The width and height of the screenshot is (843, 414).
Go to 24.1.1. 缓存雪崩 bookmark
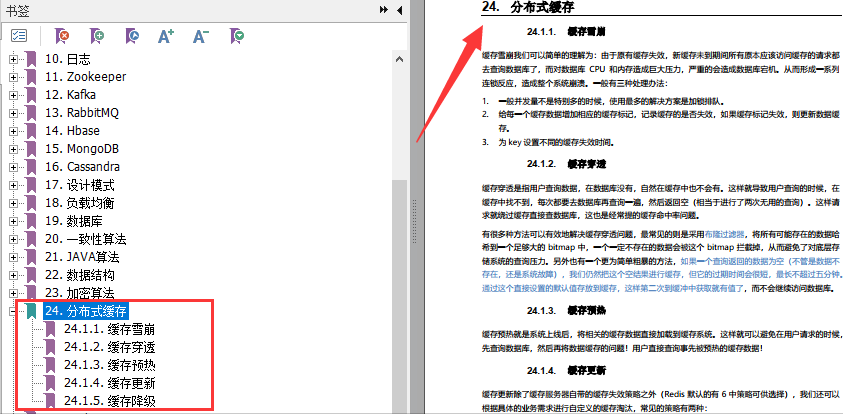(110, 329)
